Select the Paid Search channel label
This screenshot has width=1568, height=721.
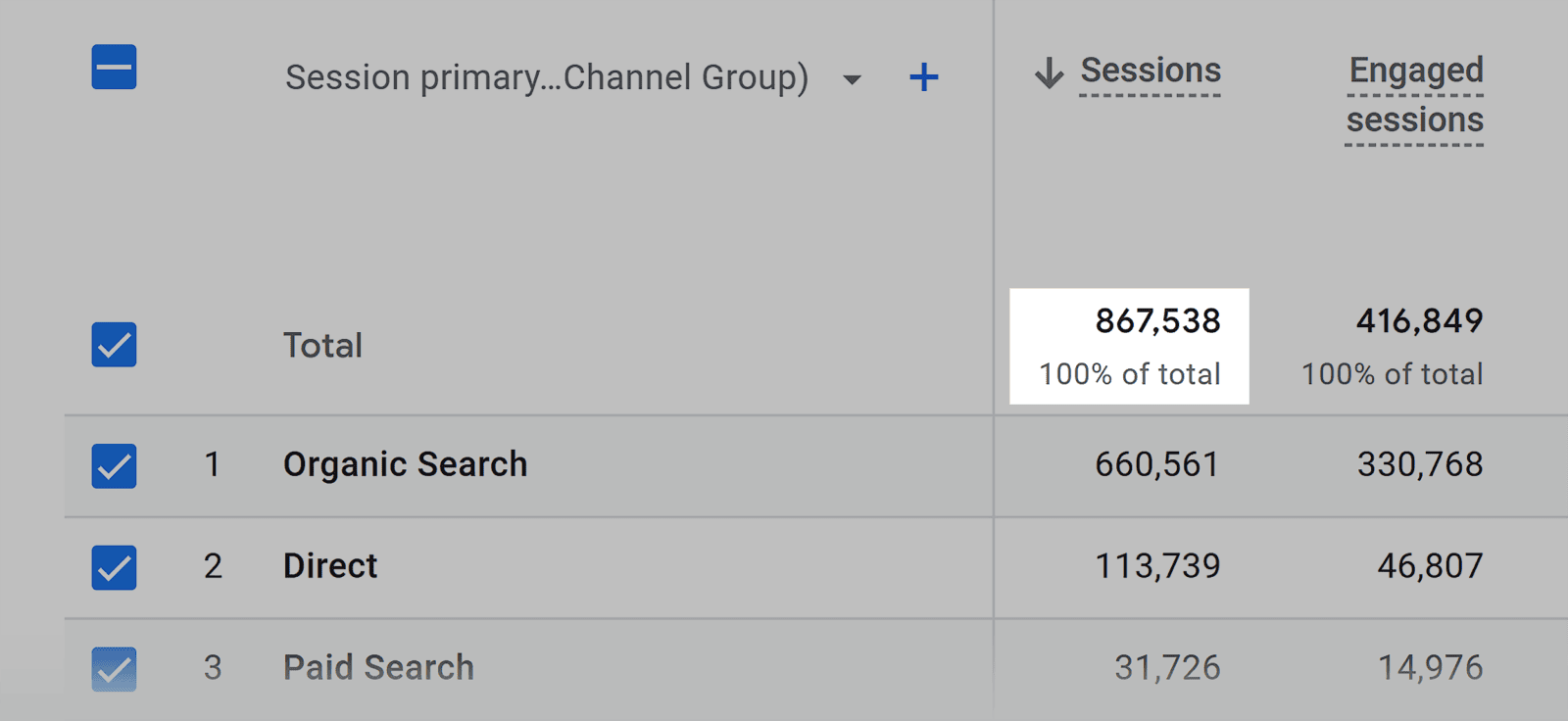tap(377, 667)
